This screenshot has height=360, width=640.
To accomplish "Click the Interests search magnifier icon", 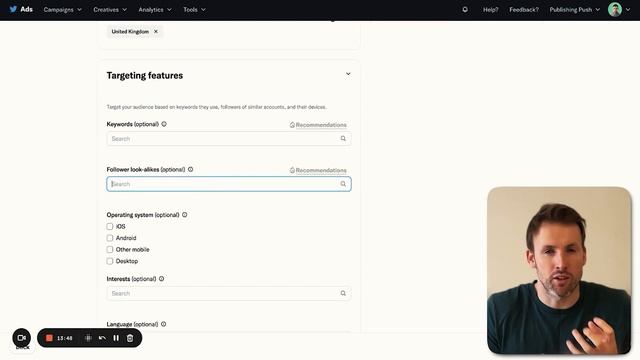I will [x=343, y=293].
